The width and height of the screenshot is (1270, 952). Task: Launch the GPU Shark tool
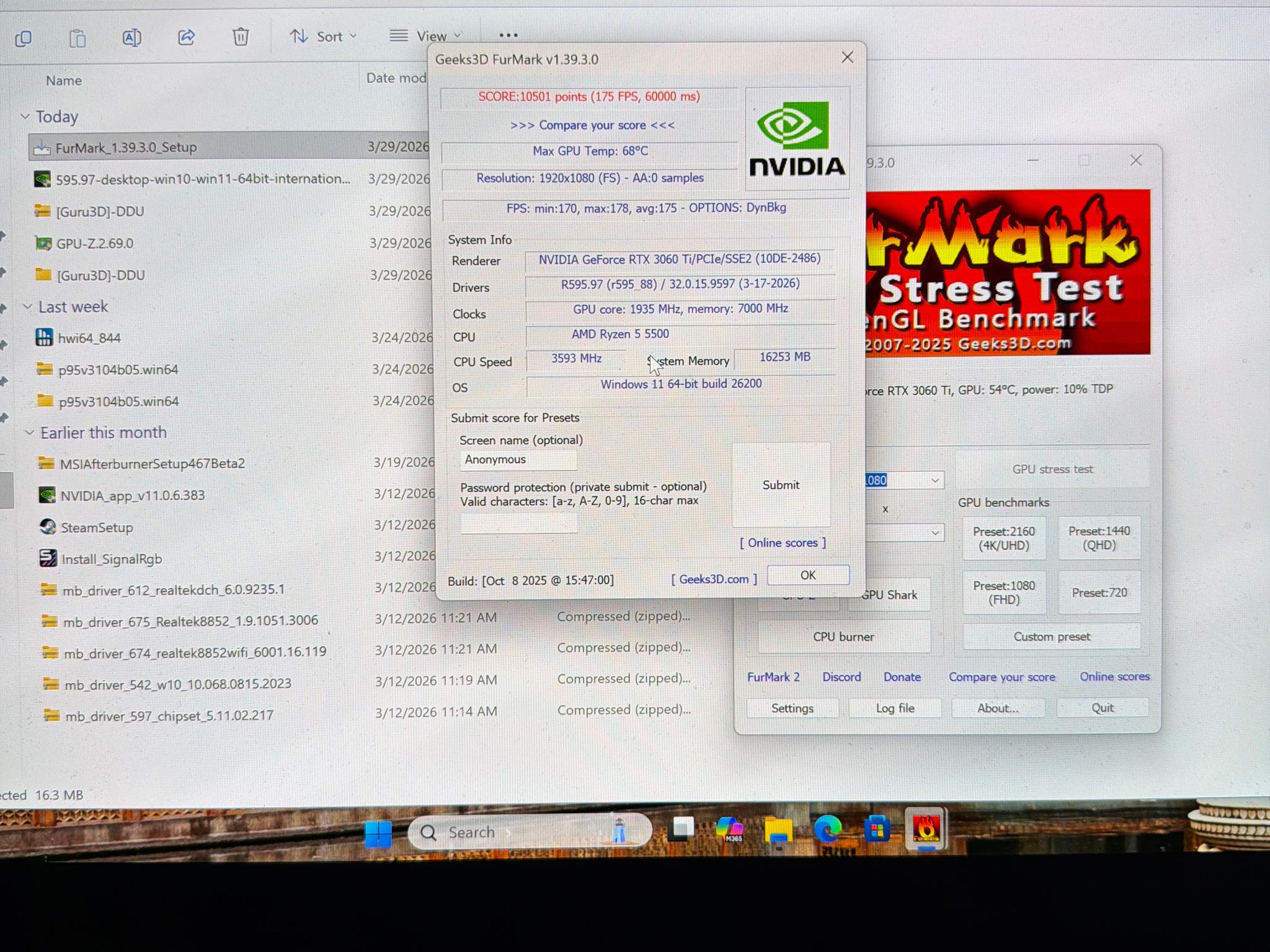pos(889,595)
